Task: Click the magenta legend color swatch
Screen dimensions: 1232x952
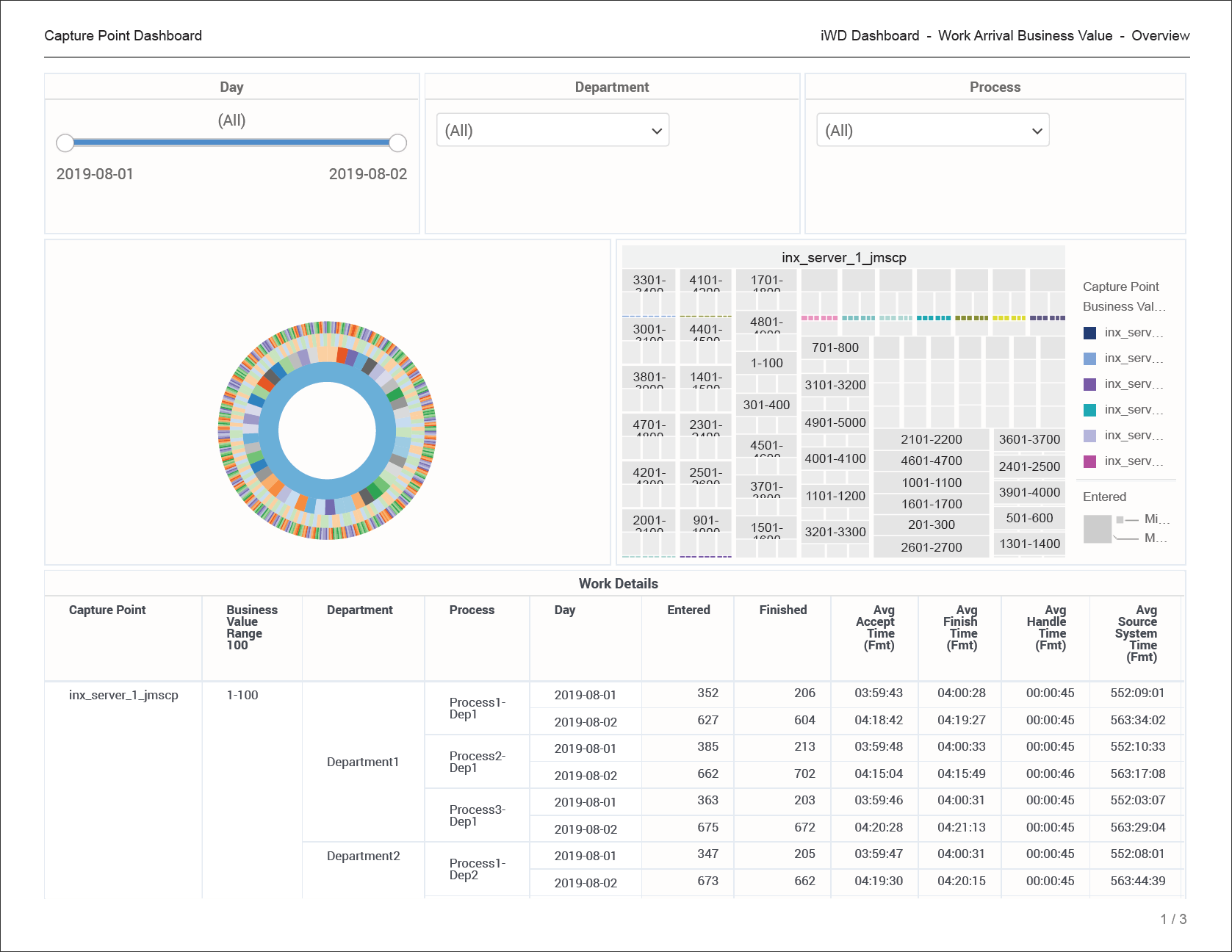Action: click(x=1090, y=461)
